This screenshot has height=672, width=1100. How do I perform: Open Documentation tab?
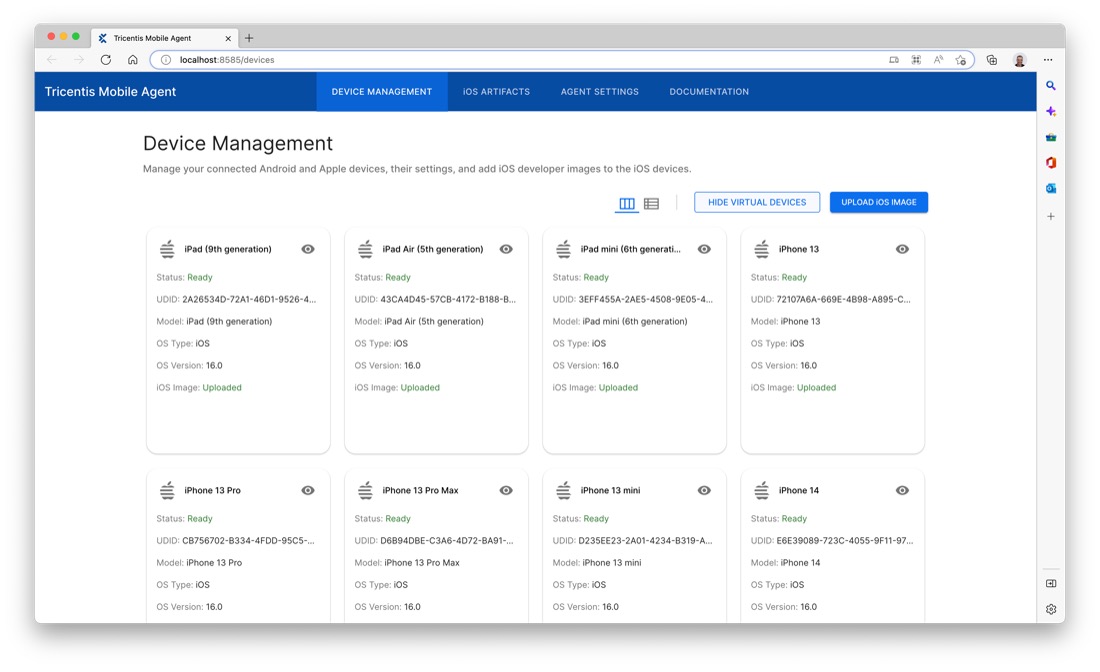pos(709,92)
